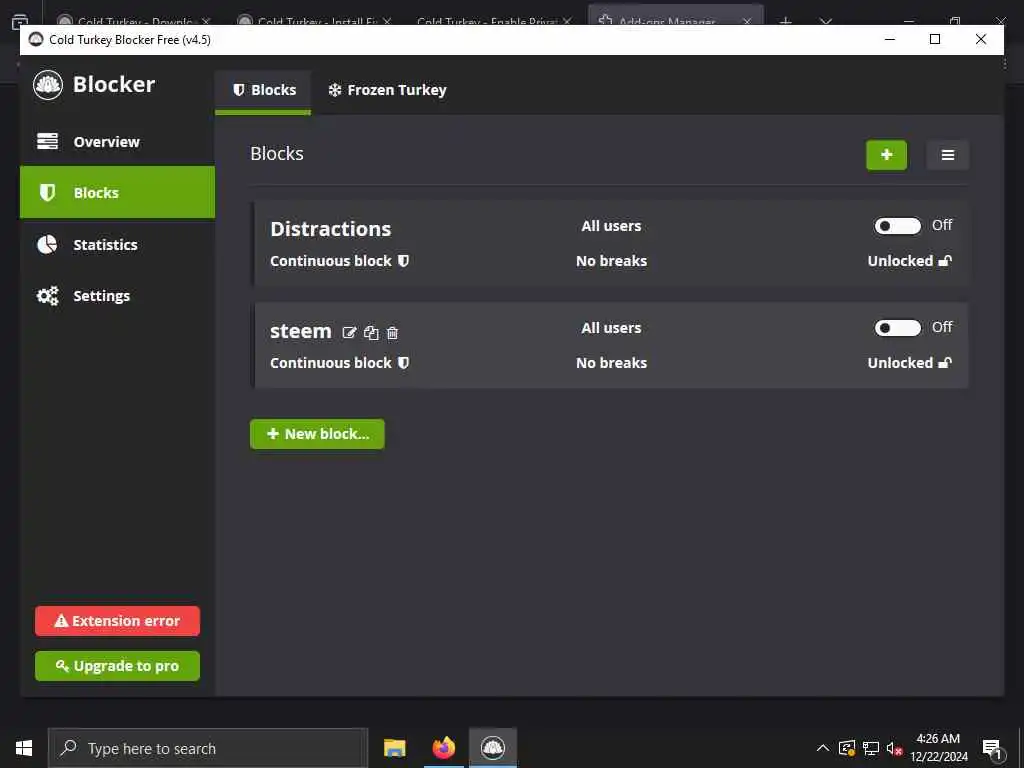Delete the steem block with trash icon
The height and width of the screenshot is (768, 1024).
click(392, 333)
